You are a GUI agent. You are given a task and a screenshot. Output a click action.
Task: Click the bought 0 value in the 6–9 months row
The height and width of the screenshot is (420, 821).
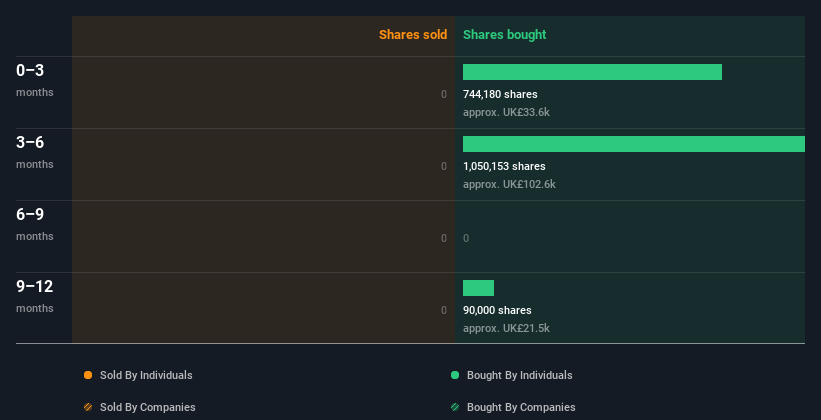coord(466,238)
